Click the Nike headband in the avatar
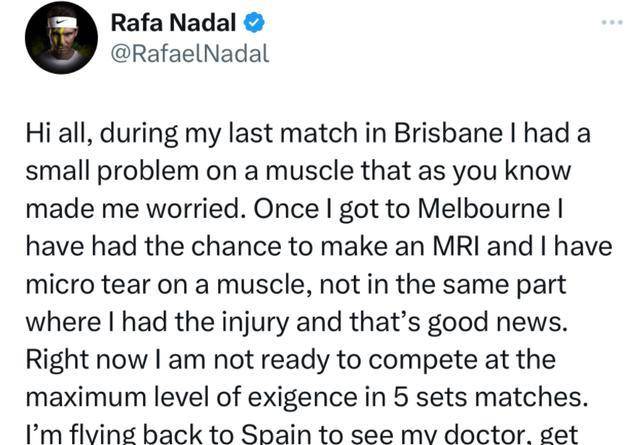Screen dimensions: 640x445 pyautogui.click(x=62, y=22)
